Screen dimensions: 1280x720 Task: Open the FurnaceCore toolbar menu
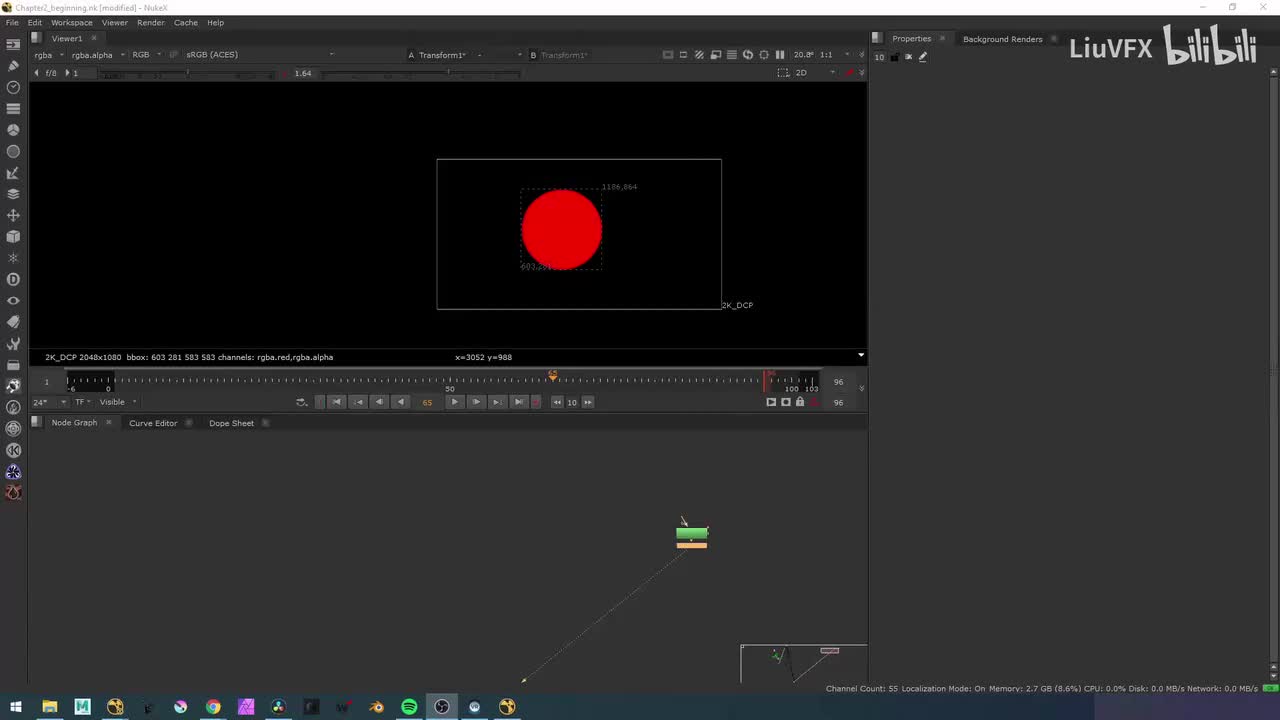[13, 386]
